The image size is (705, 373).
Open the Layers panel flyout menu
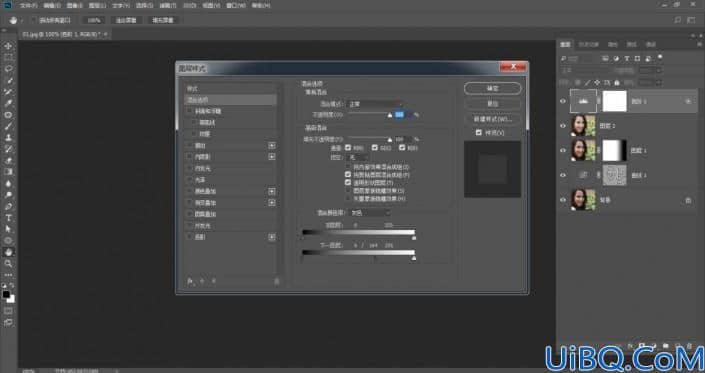(x=700, y=44)
